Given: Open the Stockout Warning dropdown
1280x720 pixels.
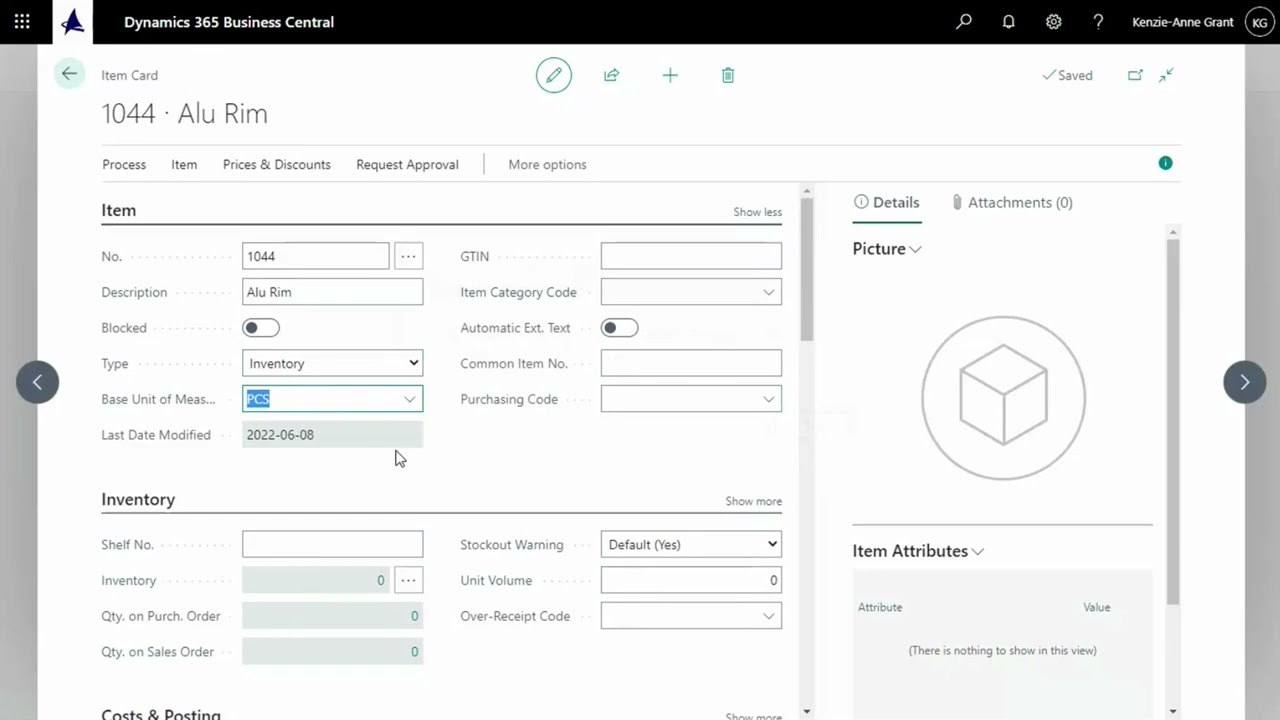Looking at the screenshot, I should tap(691, 544).
